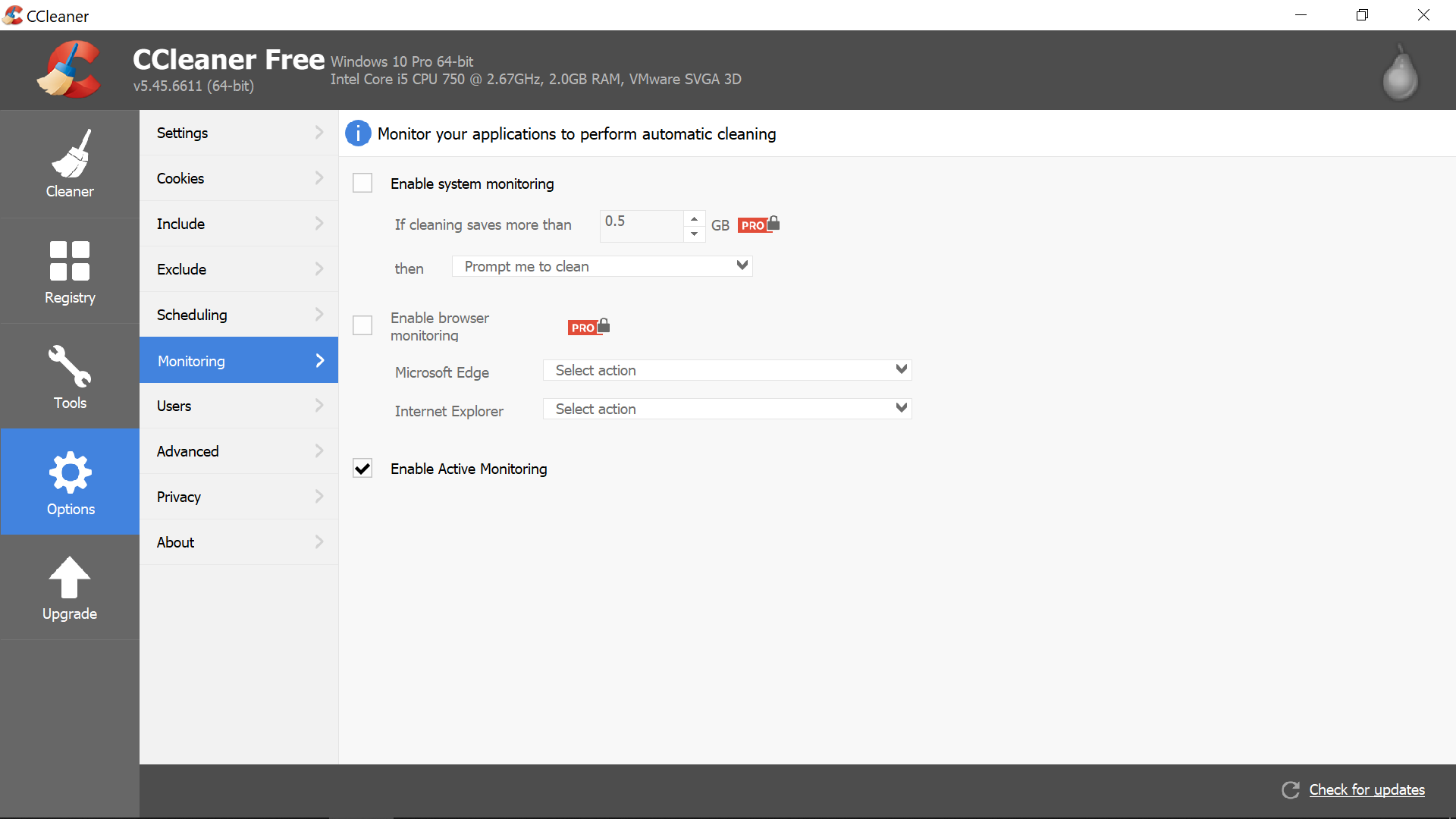Click the Options gear icon
1456x819 pixels.
(69, 470)
